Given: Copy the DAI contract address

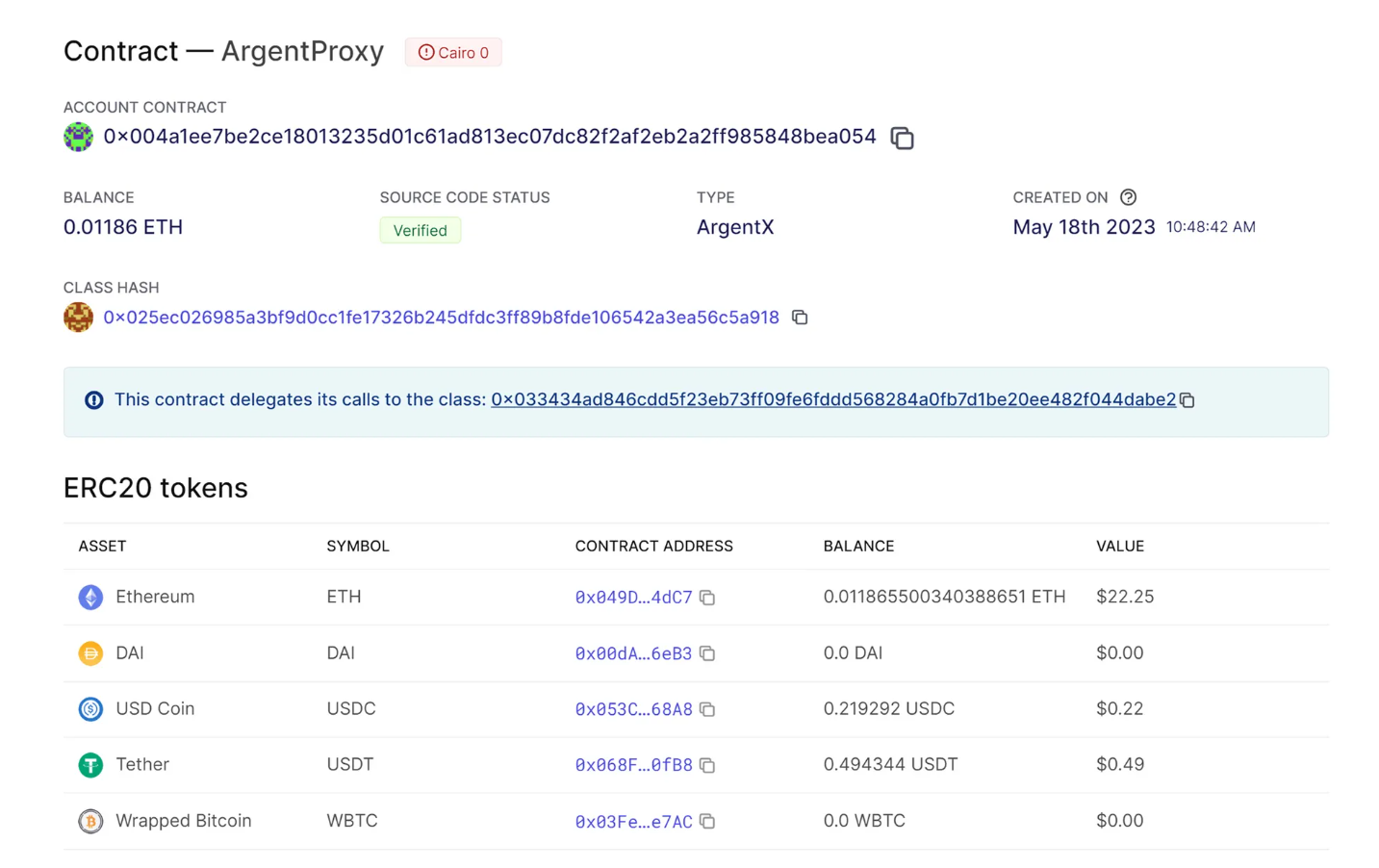Looking at the screenshot, I should point(707,653).
